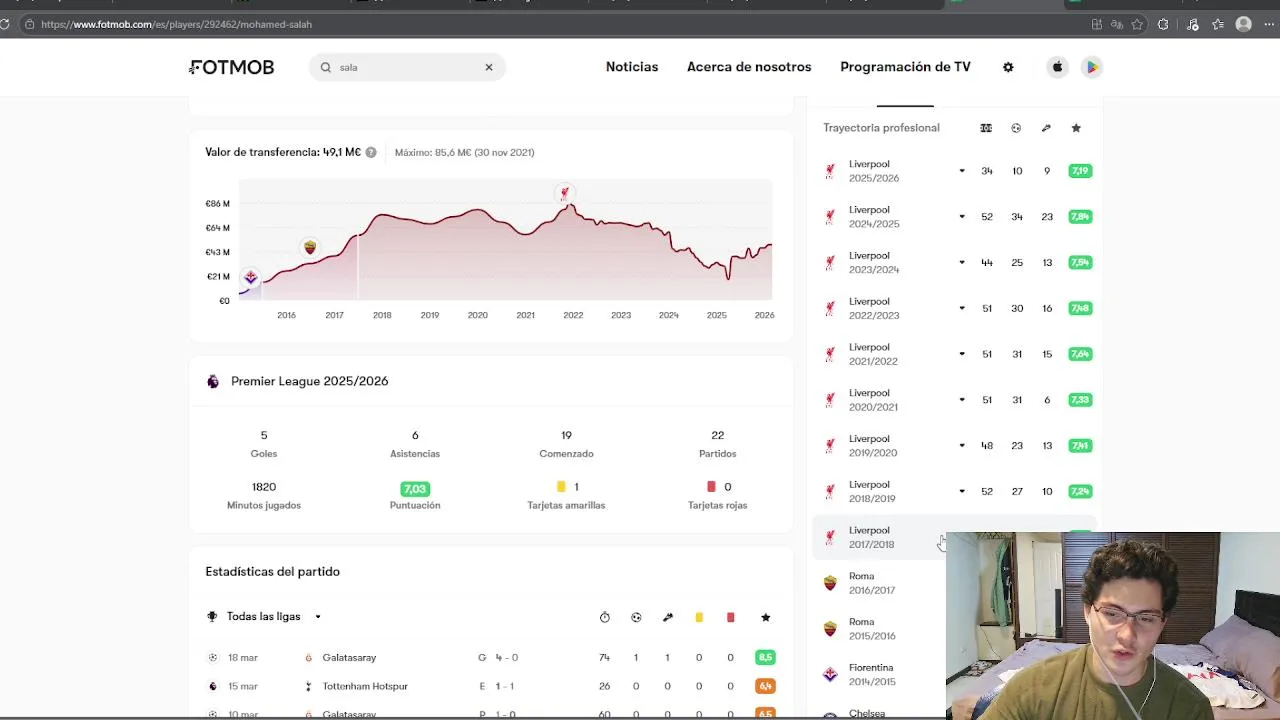Screen dimensions: 1280x720
Task: Expand the Liverpool 2022/2023 season row
Action: 962,308
